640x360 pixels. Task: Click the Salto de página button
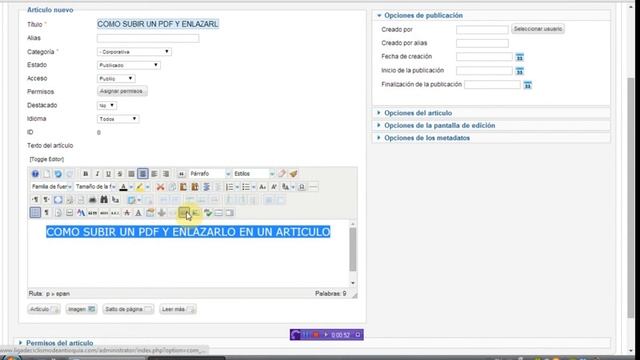pyautogui.click(x=128, y=309)
